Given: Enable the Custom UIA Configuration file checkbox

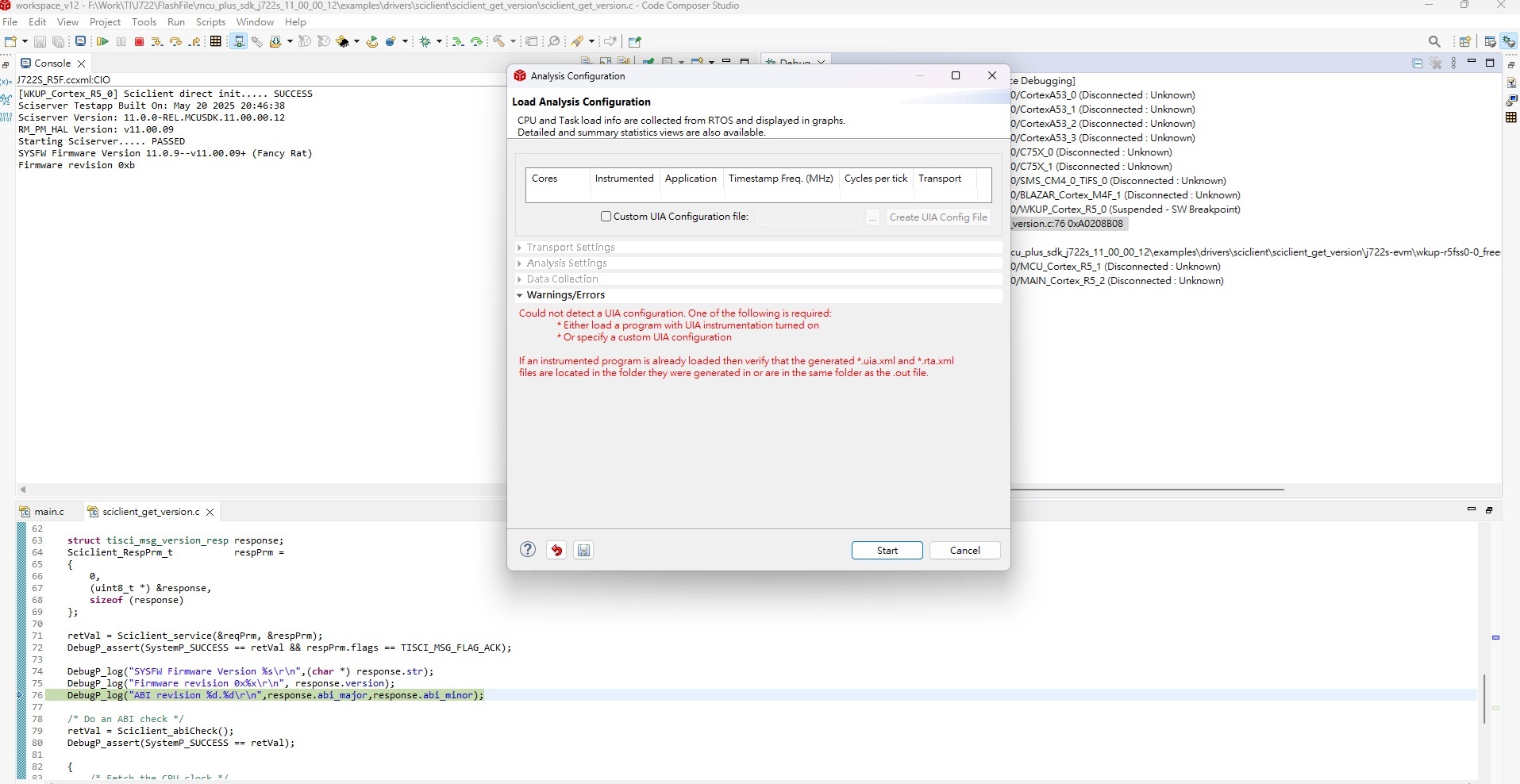Looking at the screenshot, I should (x=606, y=216).
